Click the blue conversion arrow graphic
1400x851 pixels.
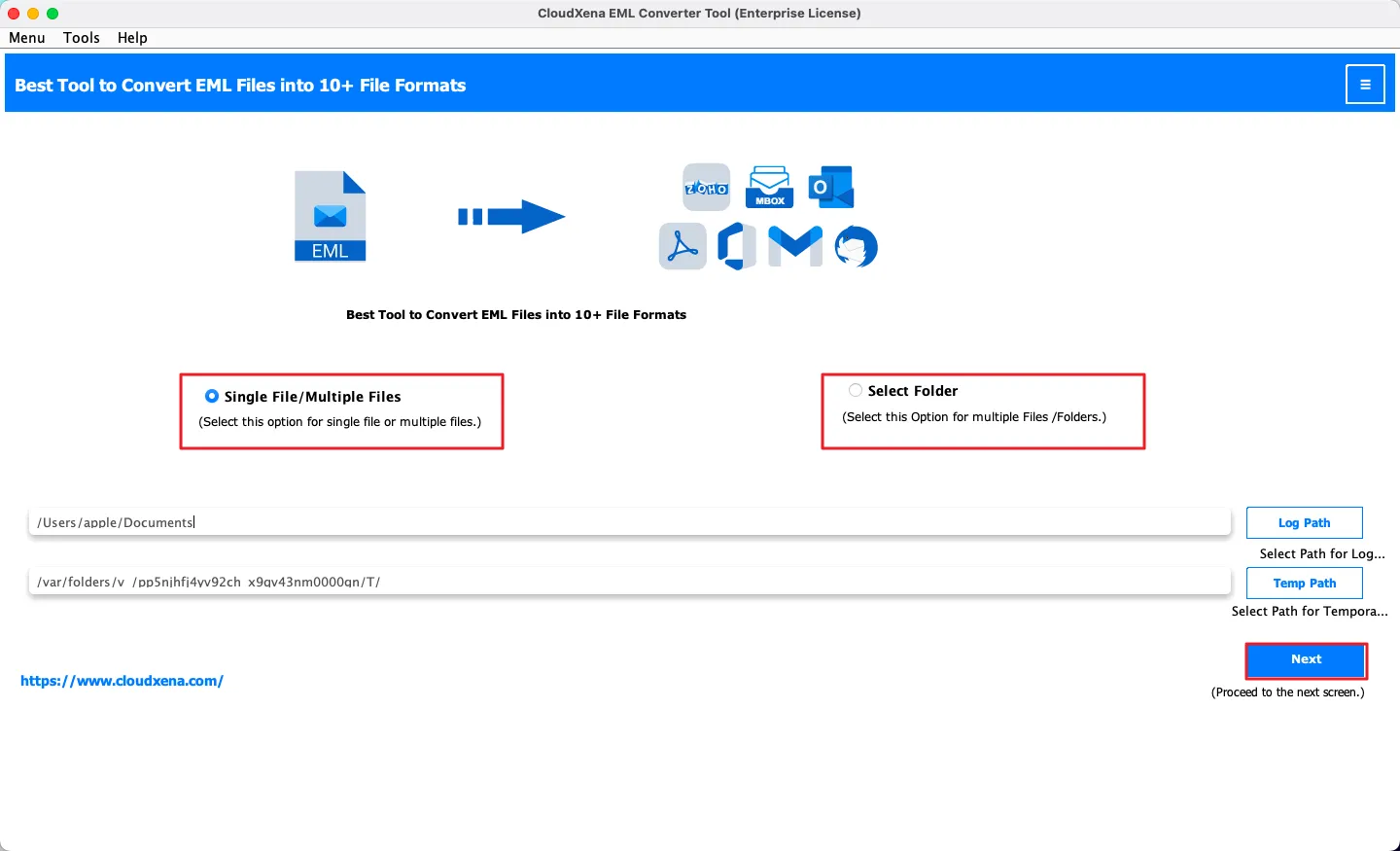coord(511,217)
